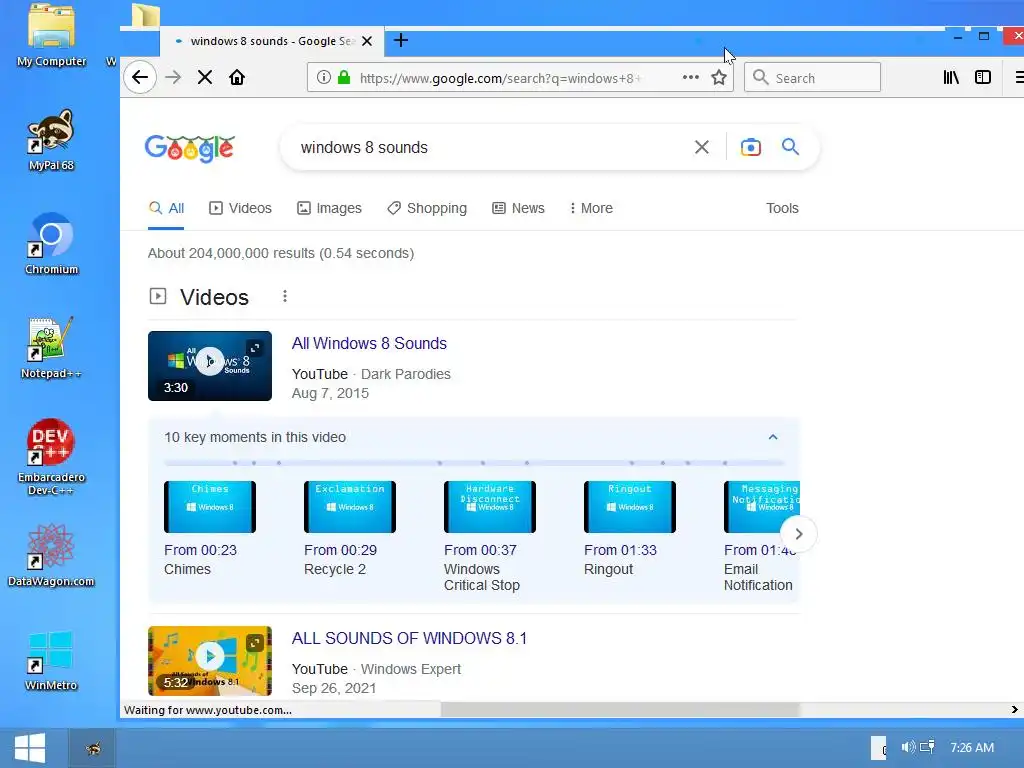Image resolution: width=1024 pixels, height=768 pixels.
Task: Bookmark this page with the star icon
Action: point(719,78)
